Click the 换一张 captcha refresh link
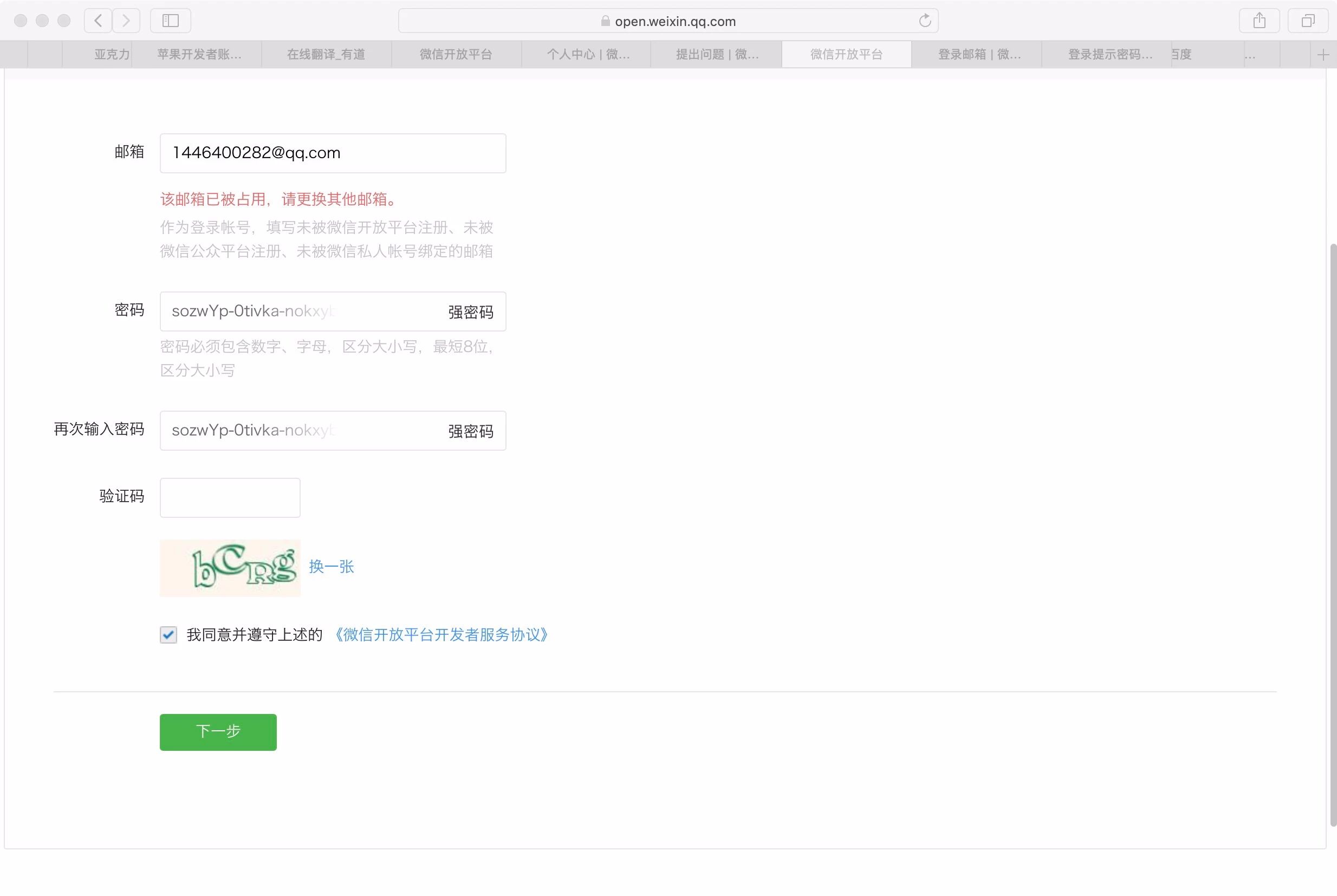The image size is (1337, 896). click(x=332, y=567)
